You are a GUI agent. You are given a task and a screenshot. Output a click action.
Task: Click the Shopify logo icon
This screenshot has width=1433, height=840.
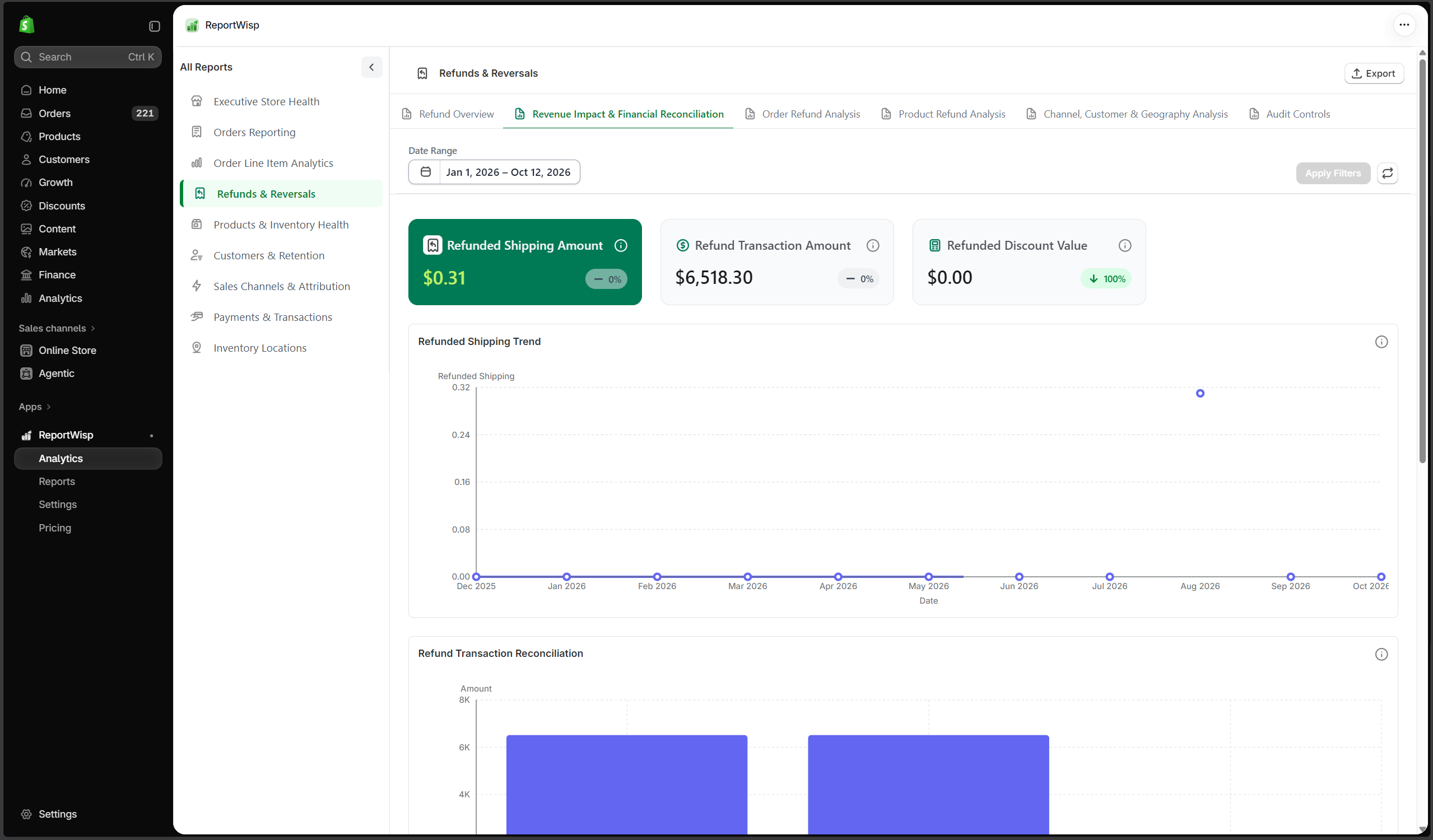pyautogui.click(x=27, y=25)
